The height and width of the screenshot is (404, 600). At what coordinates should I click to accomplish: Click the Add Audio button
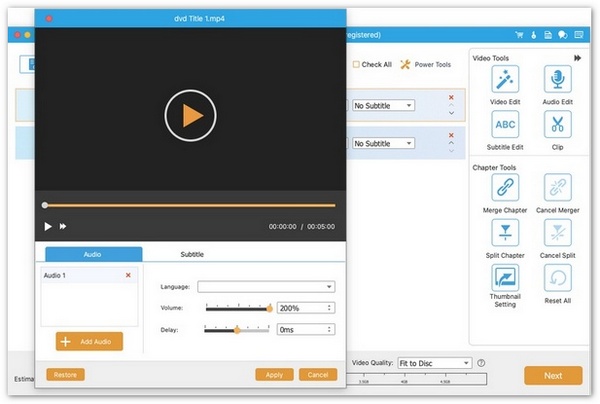pos(89,341)
